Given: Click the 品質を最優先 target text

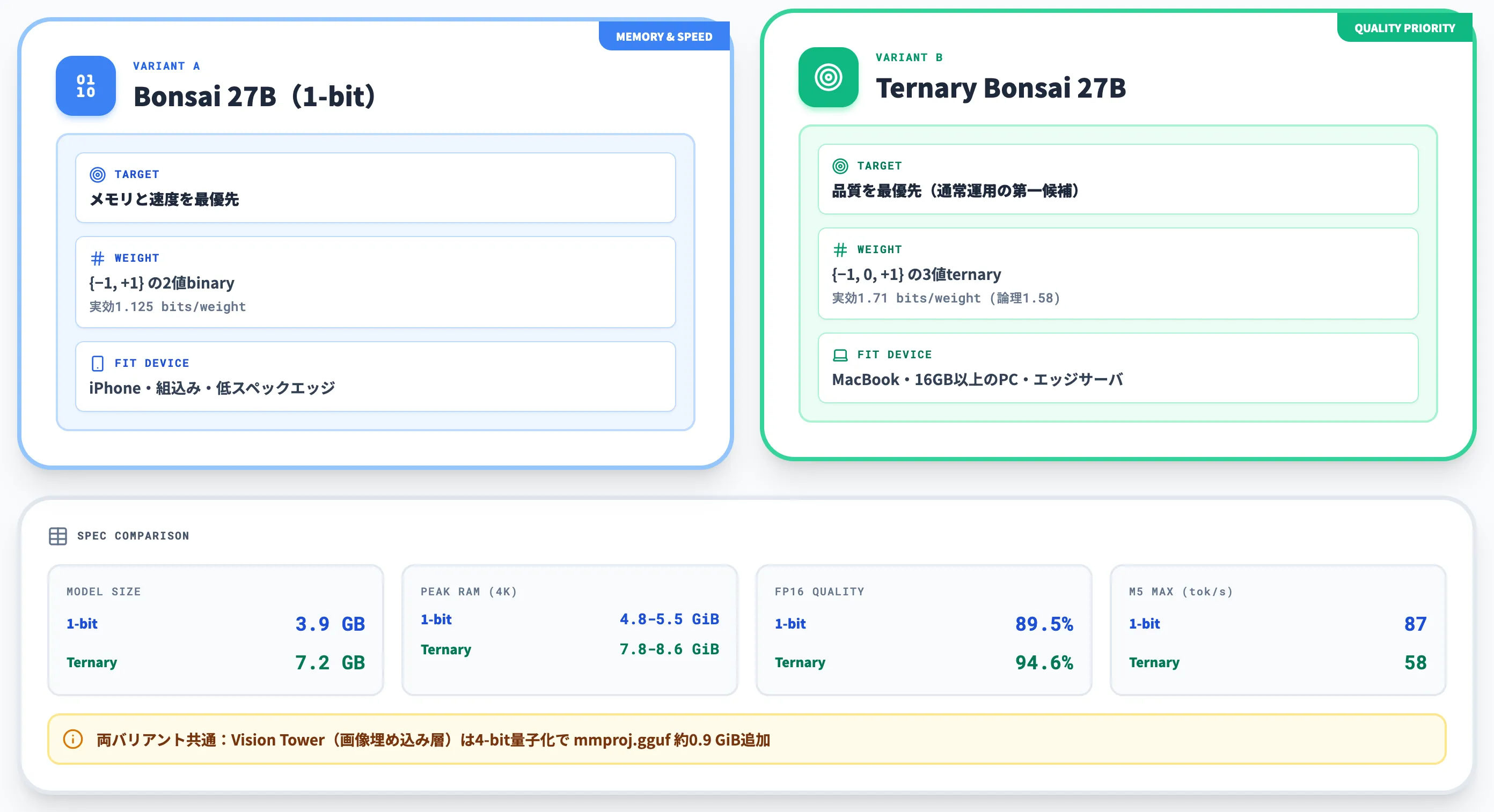Looking at the screenshot, I should point(955,191).
